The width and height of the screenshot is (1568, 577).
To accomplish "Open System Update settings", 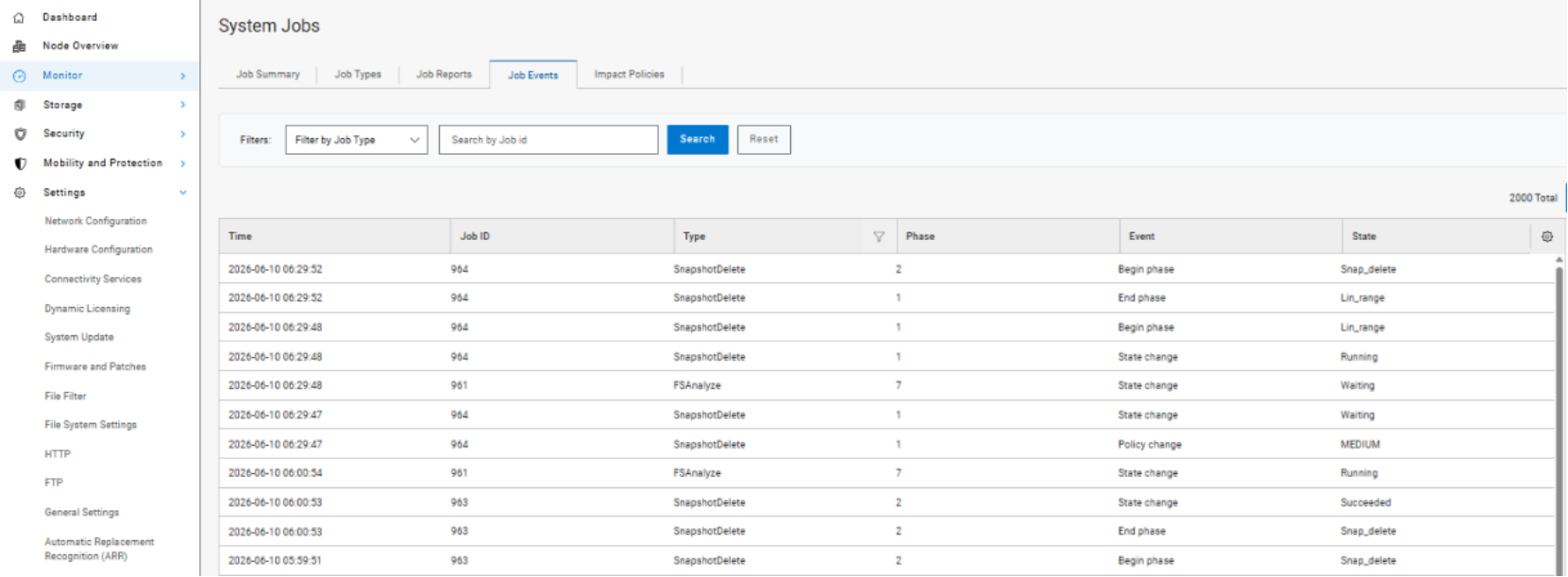I will point(78,337).
